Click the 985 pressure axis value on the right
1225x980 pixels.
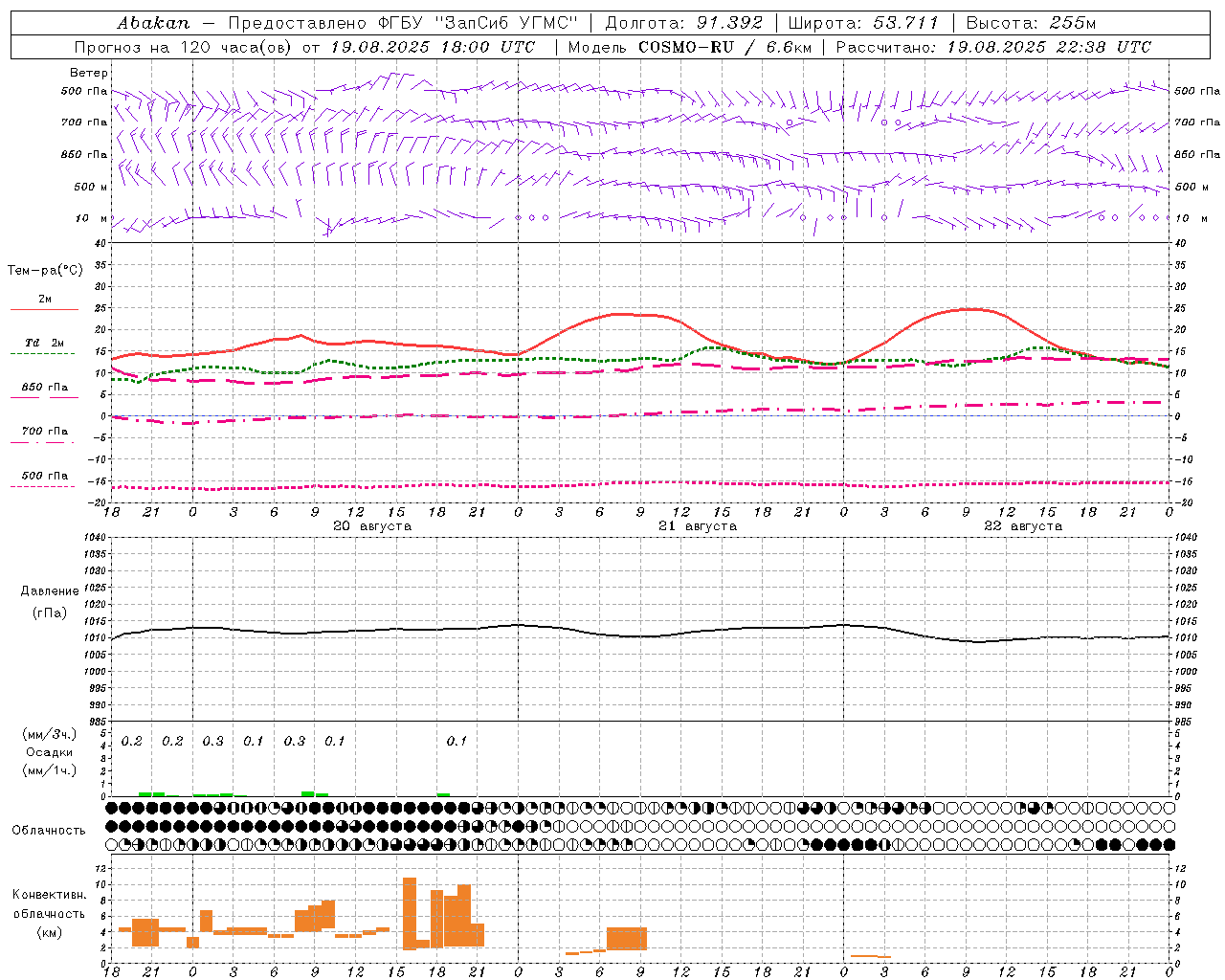[x=1185, y=722]
